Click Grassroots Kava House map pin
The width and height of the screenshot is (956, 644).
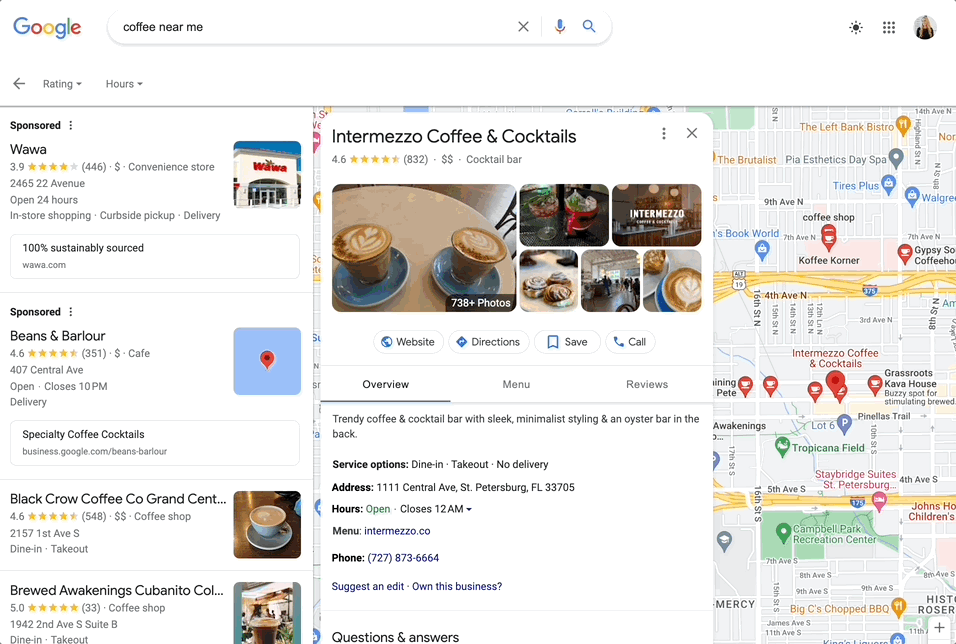pos(875,385)
